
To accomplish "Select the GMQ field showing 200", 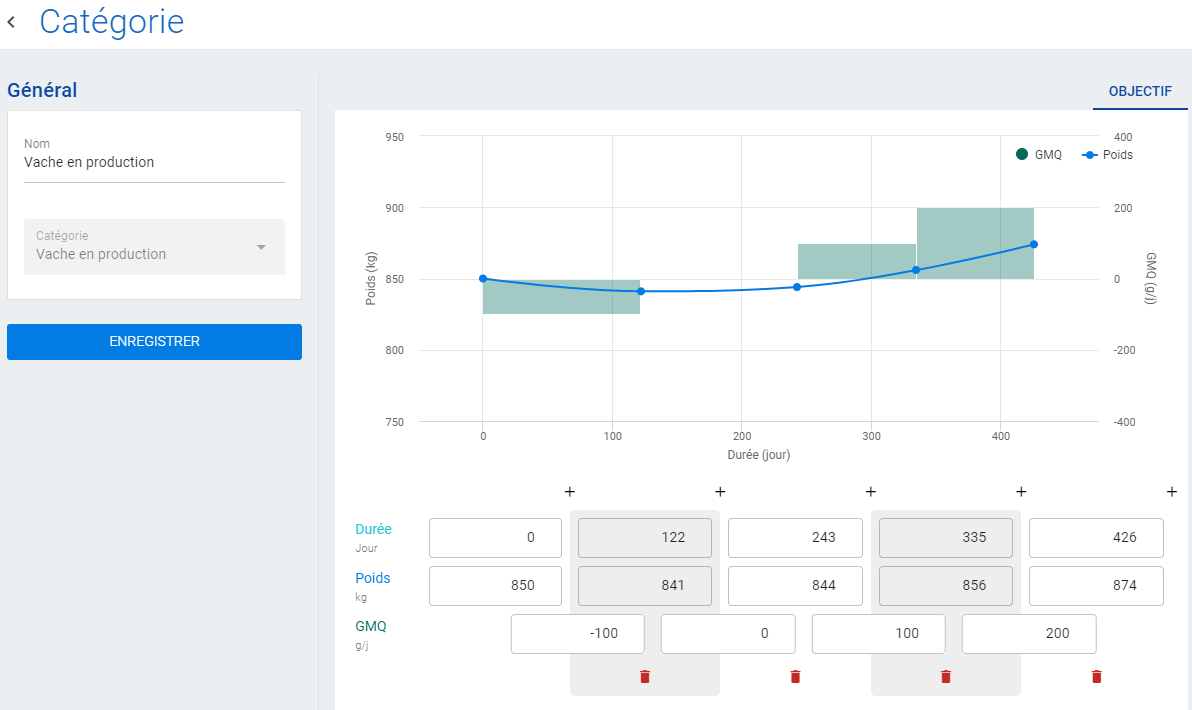I will tap(1029, 634).
